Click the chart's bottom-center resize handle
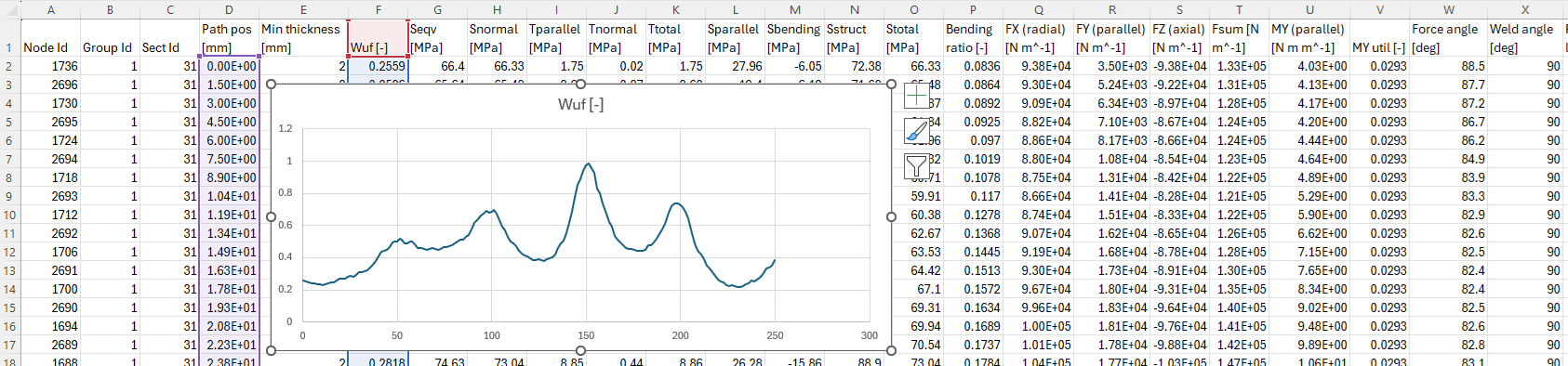The image size is (1568, 366). (581, 350)
